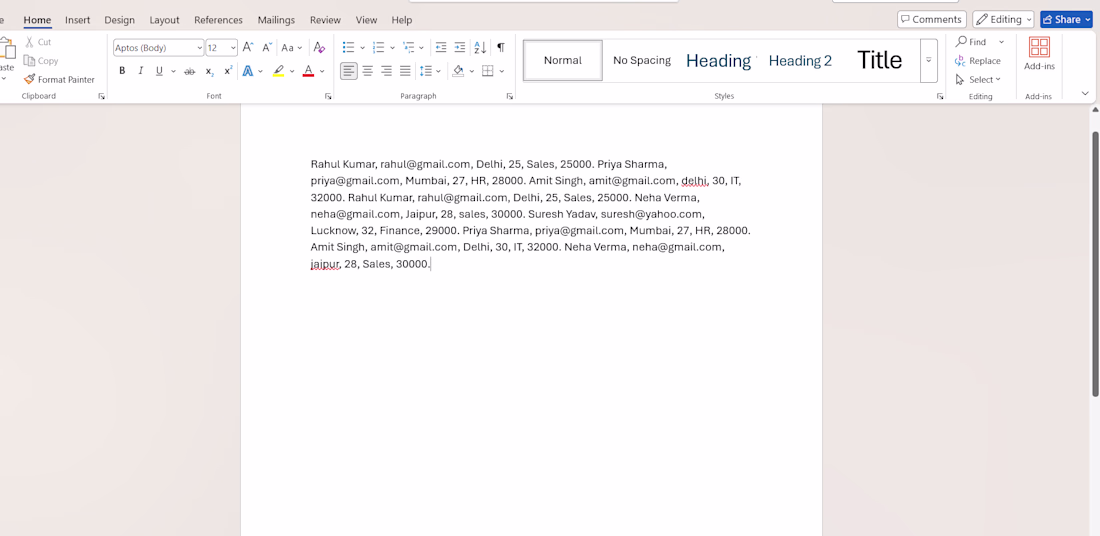
Task: Insert a numbered list
Action: pyautogui.click(x=378, y=48)
